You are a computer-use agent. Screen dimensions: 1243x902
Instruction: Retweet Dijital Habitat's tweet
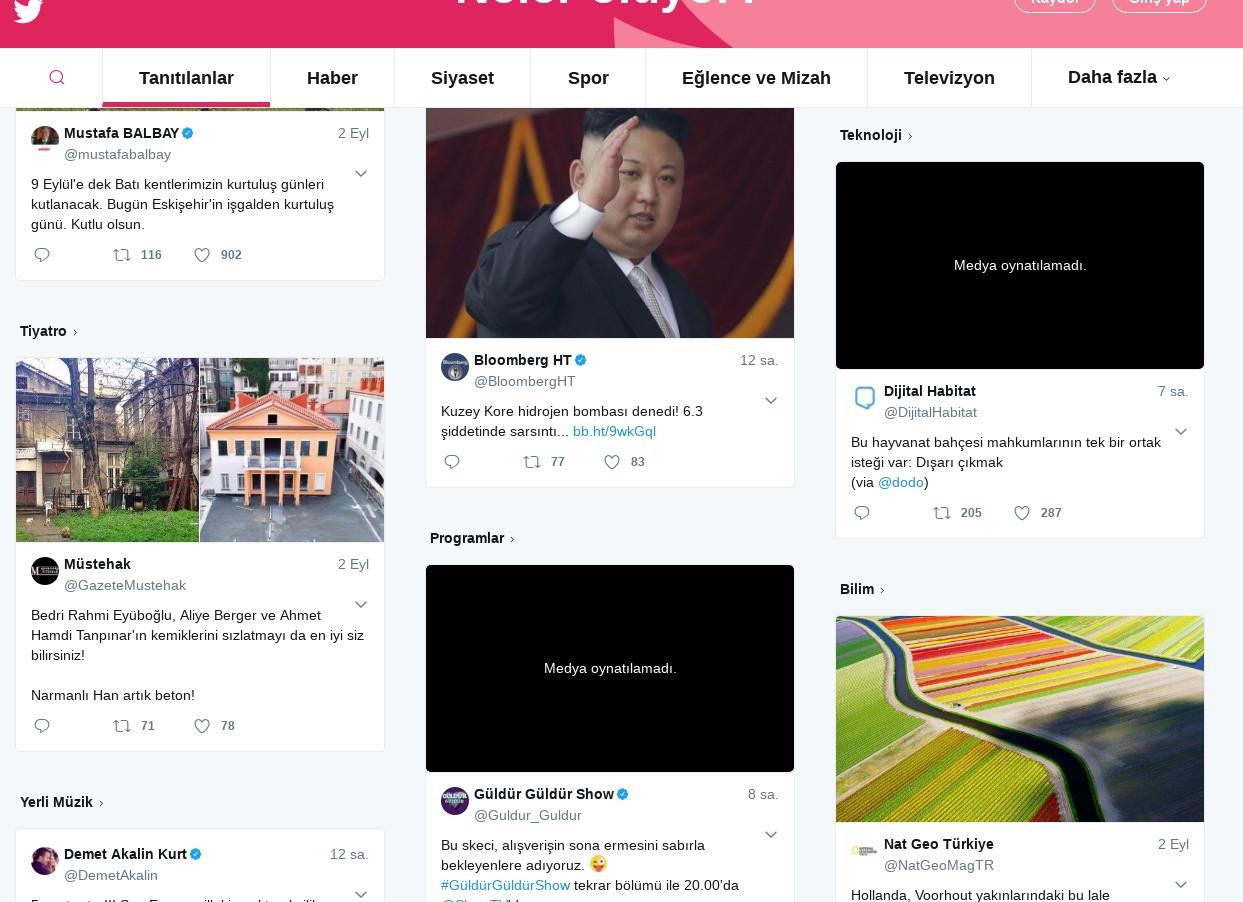(x=942, y=513)
